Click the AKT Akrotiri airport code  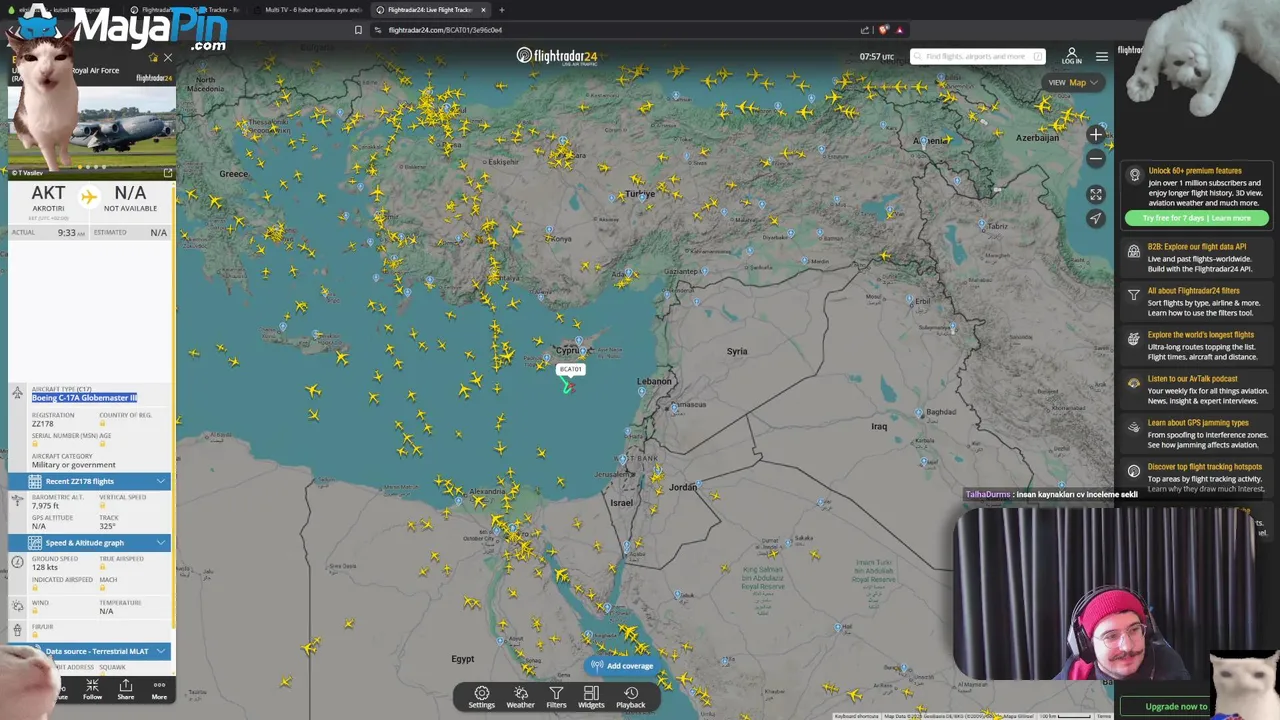click(x=48, y=193)
